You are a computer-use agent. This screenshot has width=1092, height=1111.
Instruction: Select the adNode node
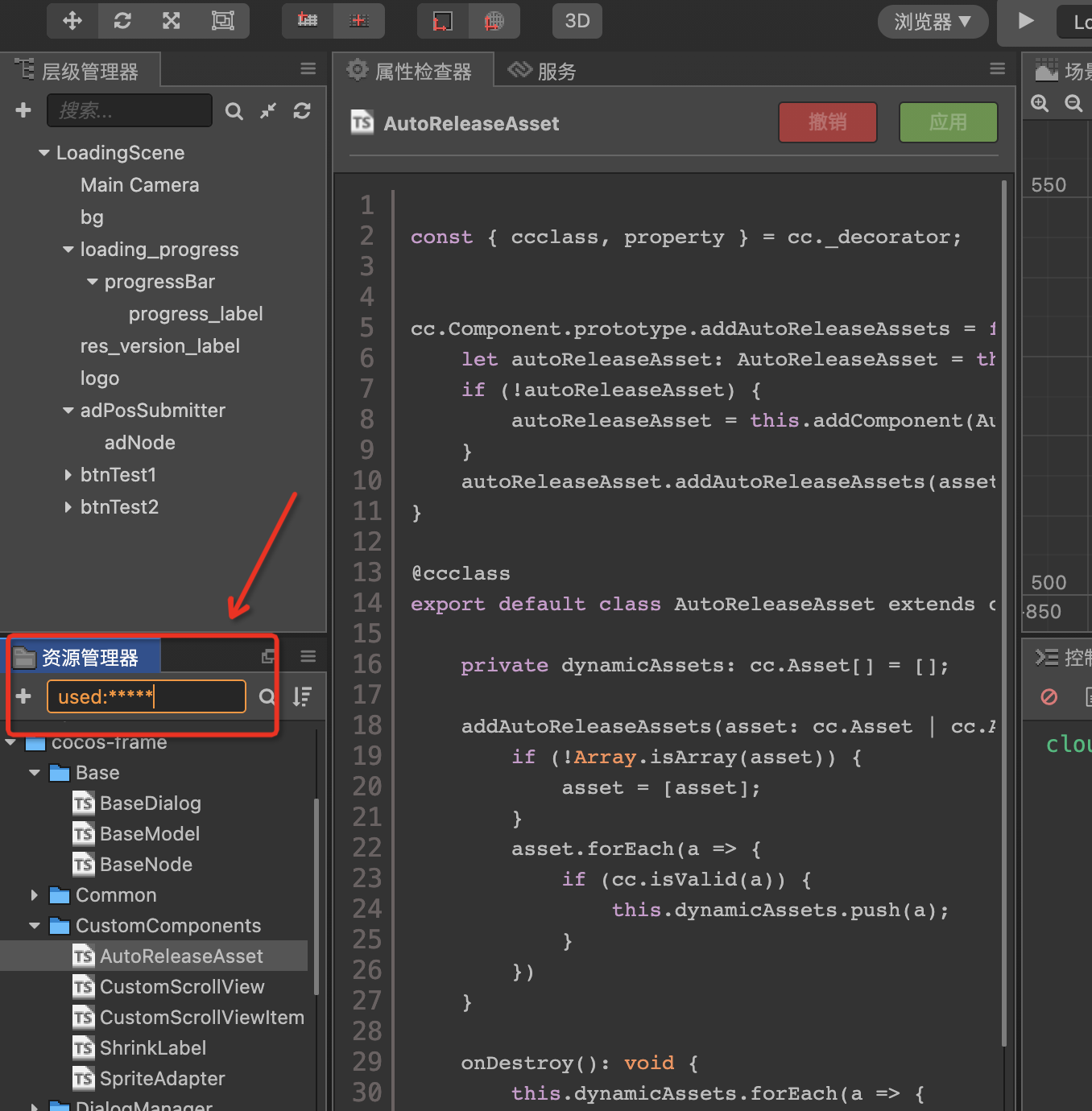140,443
